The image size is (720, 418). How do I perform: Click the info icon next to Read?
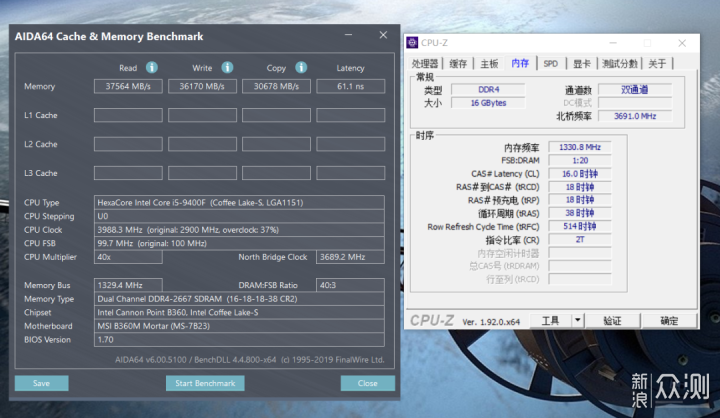(152, 68)
